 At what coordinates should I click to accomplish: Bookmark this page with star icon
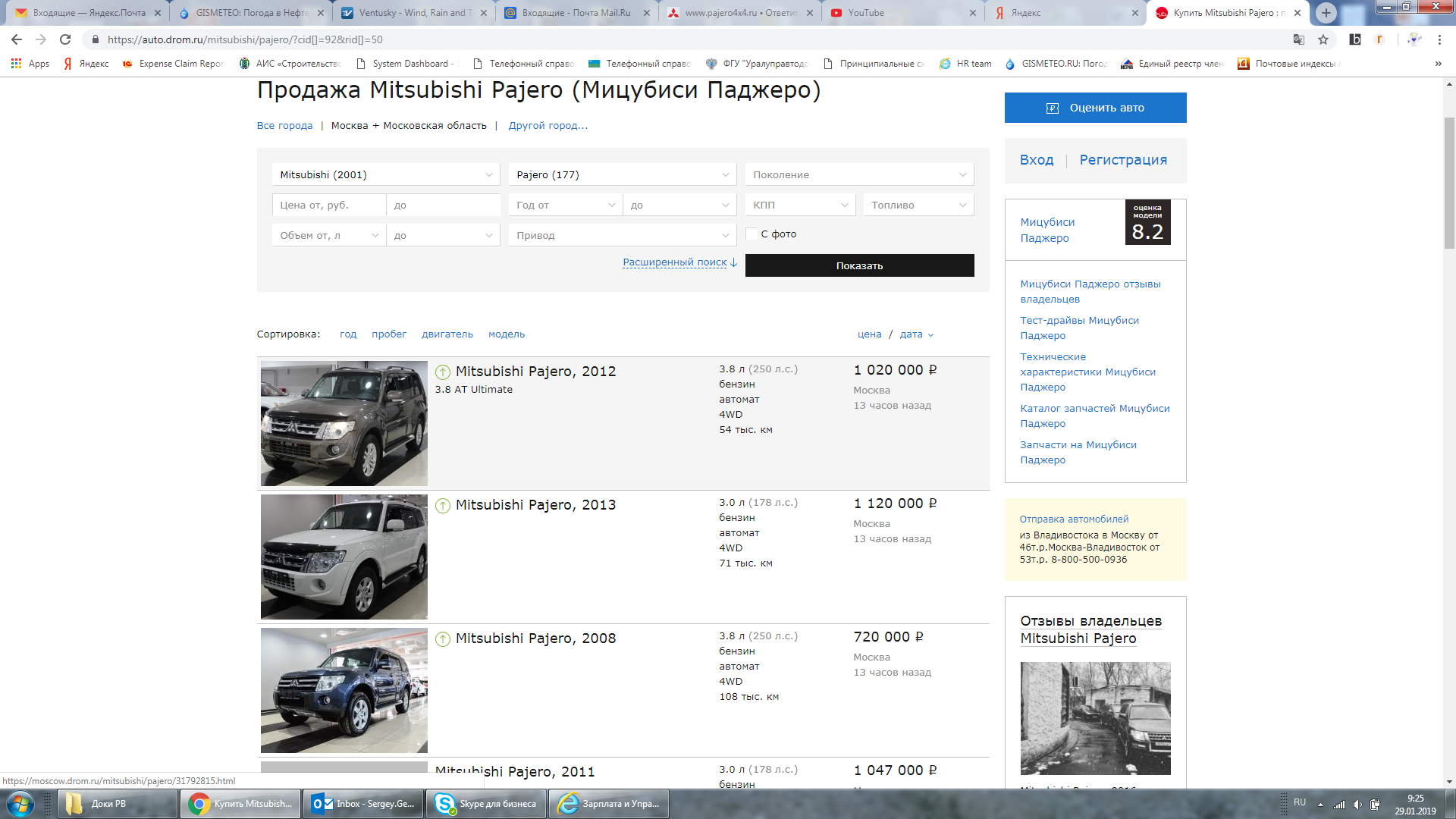(1323, 39)
